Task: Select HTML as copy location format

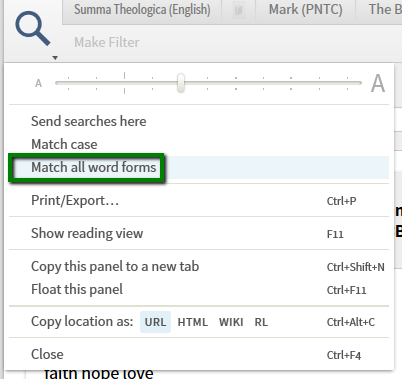Action: point(193,322)
